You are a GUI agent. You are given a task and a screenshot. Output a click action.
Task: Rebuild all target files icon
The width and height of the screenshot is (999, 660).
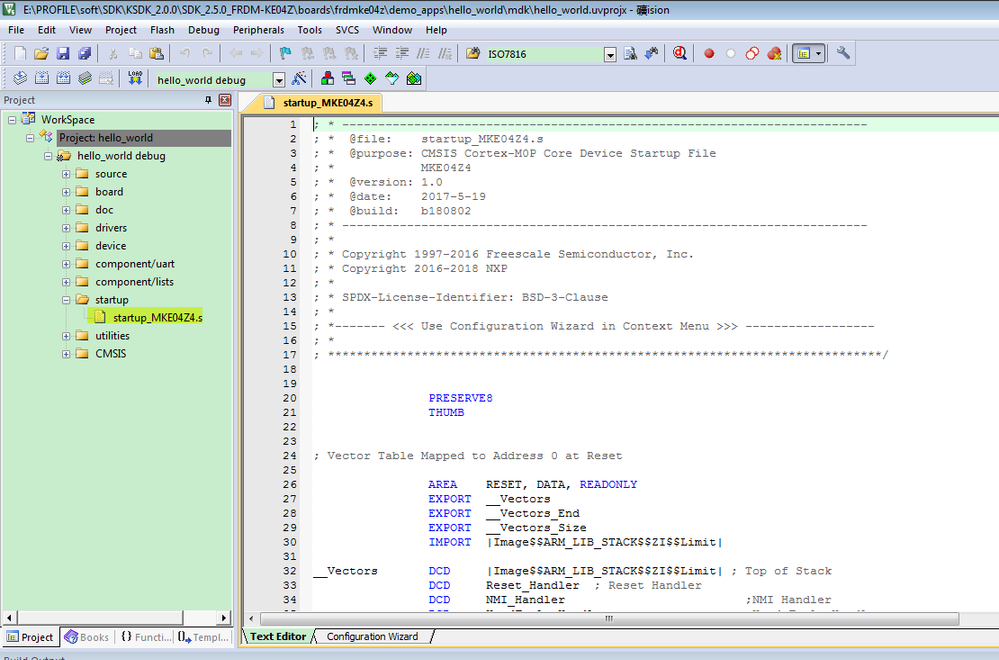click(x=63, y=78)
